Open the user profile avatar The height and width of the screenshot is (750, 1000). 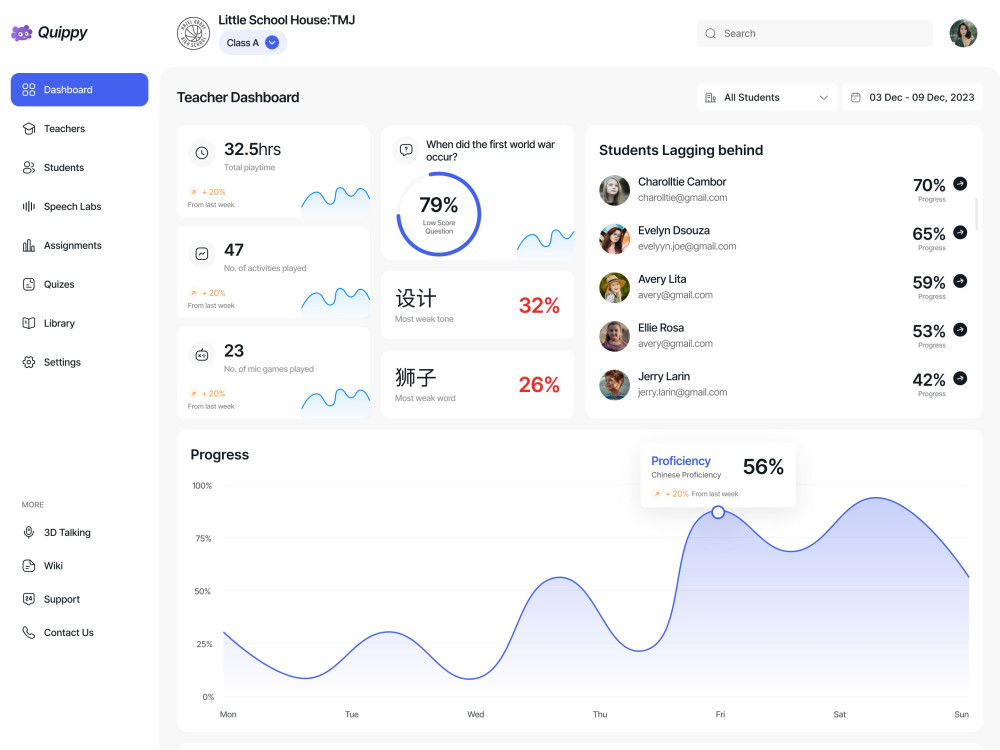[963, 33]
